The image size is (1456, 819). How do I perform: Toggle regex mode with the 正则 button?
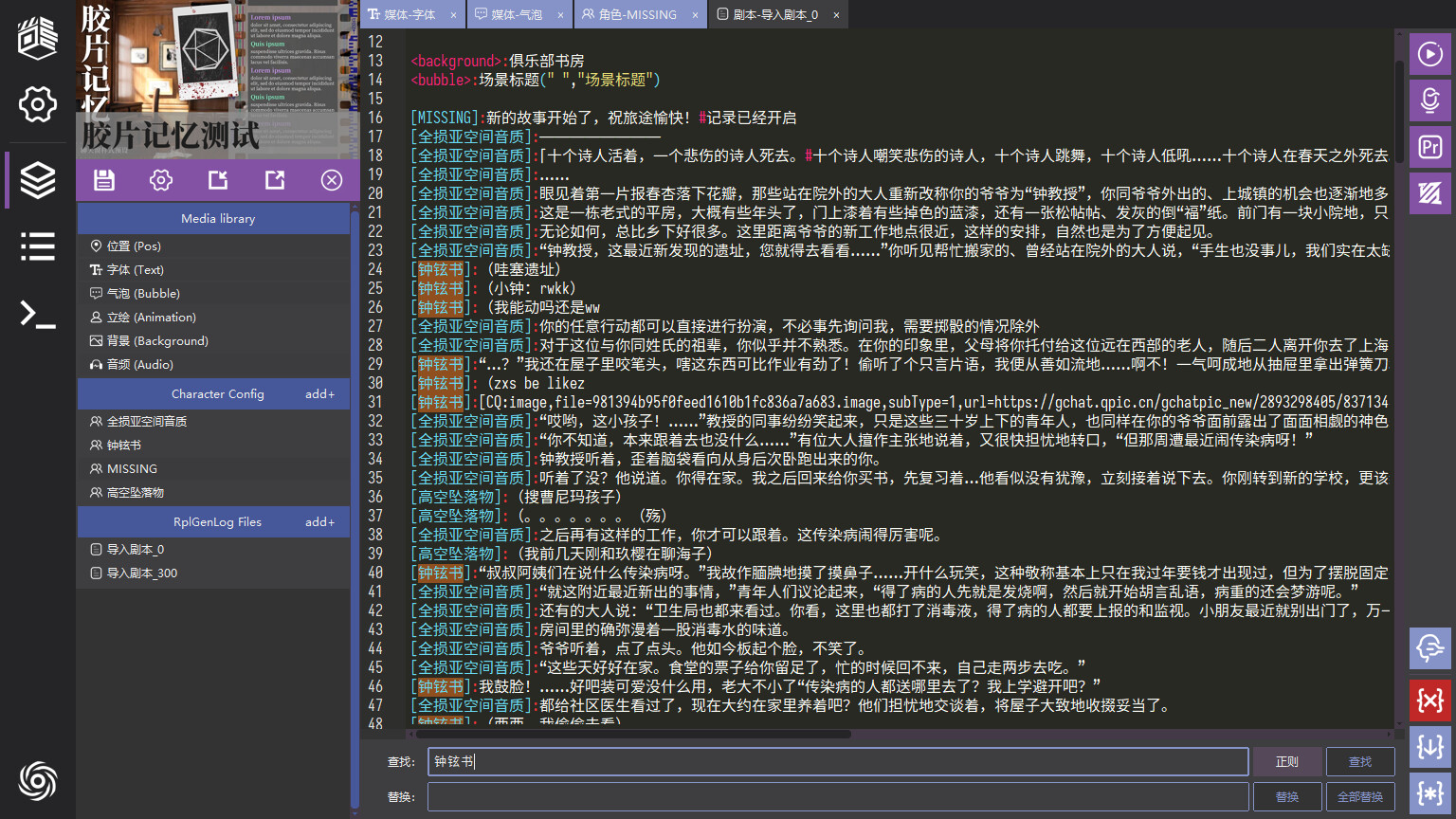(x=1287, y=761)
